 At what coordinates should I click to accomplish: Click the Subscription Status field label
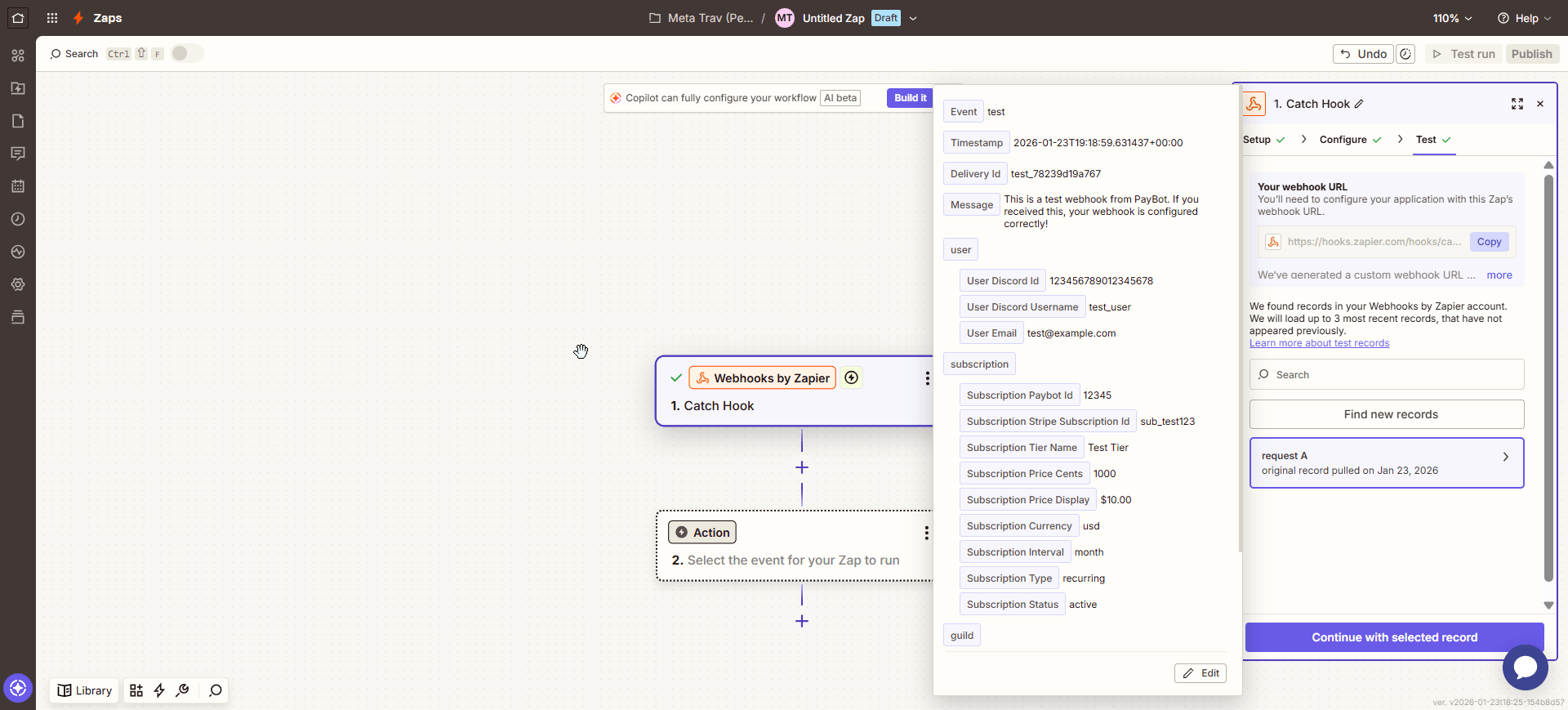1012,605
